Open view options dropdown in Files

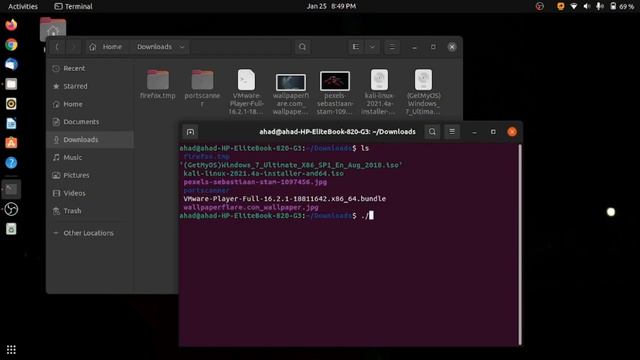(x=372, y=47)
